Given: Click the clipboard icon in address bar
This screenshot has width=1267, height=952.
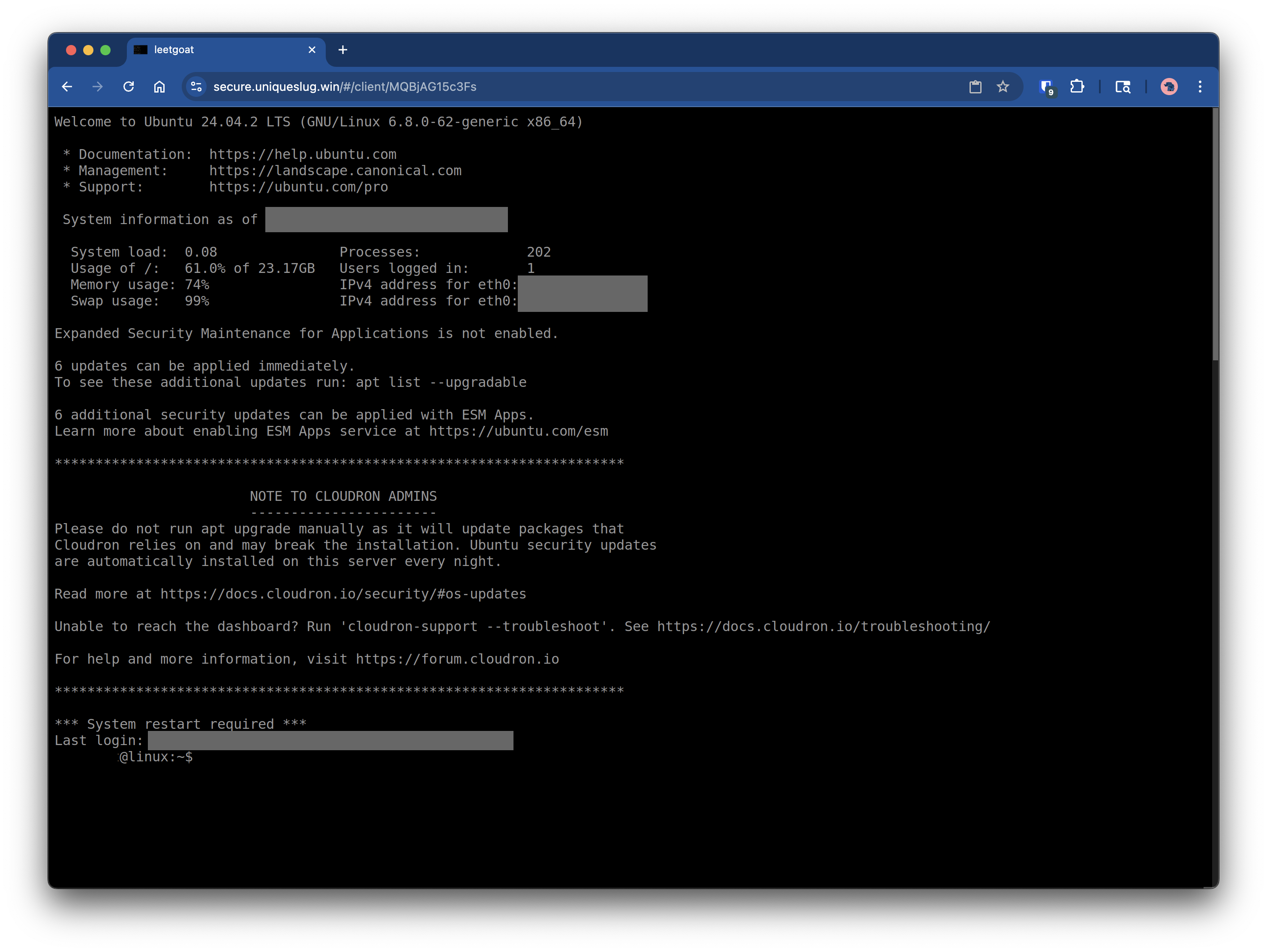Looking at the screenshot, I should pos(975,87).
